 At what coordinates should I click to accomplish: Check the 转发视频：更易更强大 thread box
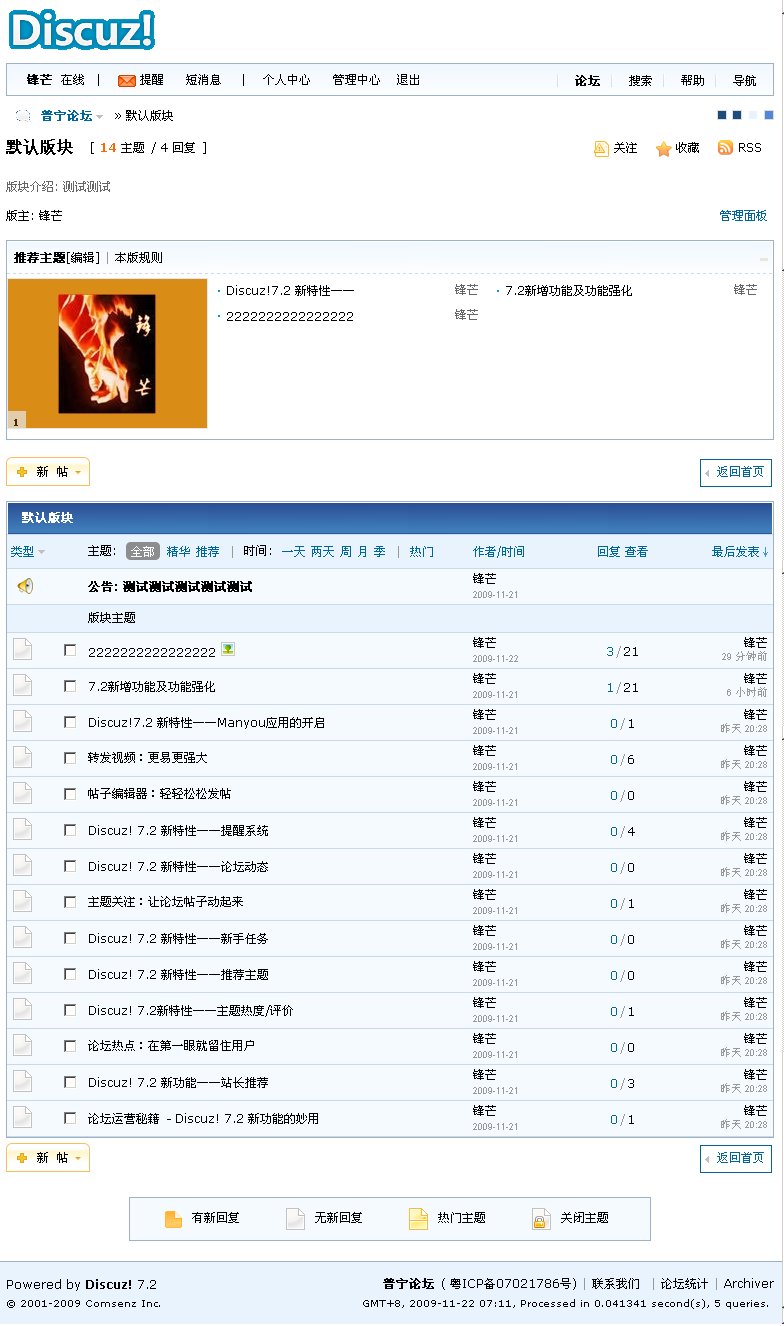(70, 758)
